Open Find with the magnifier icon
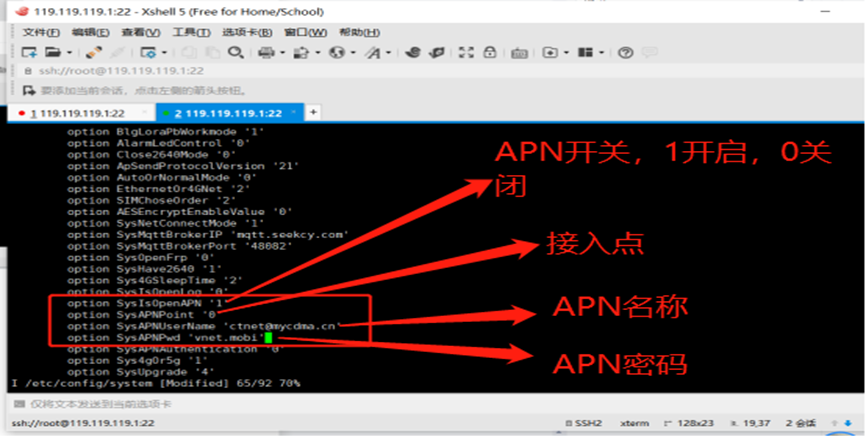The image size is (866, 437). point(236,52)
